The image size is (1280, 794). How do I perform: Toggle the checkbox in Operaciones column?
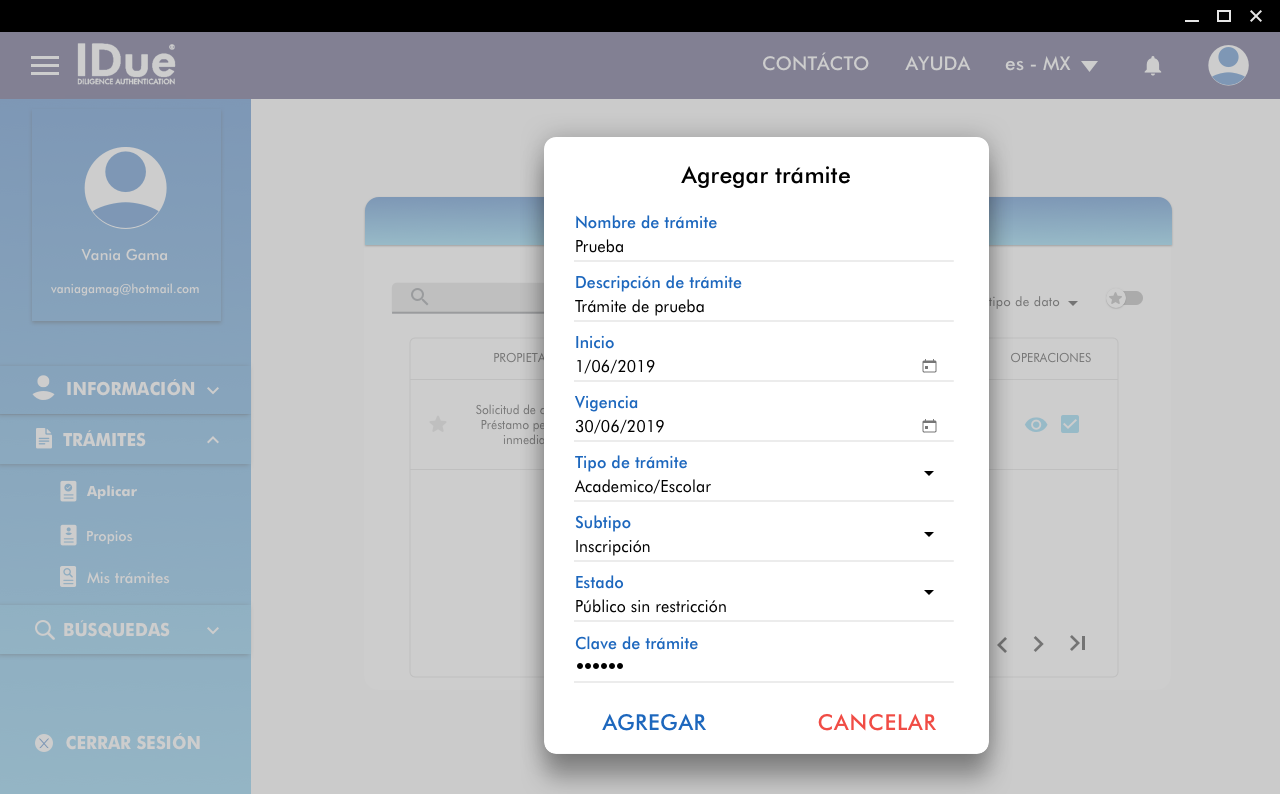(x=1070, y=425)
